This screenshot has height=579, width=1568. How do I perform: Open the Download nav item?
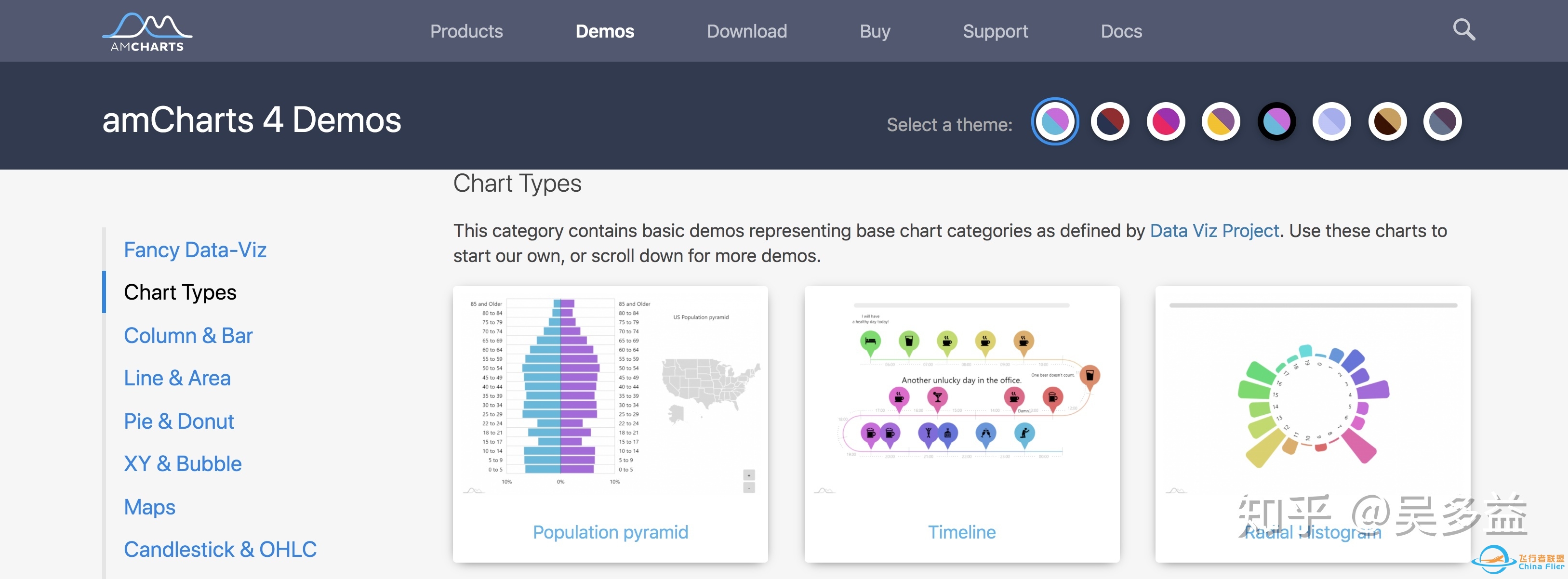click(x=746, y=31)
